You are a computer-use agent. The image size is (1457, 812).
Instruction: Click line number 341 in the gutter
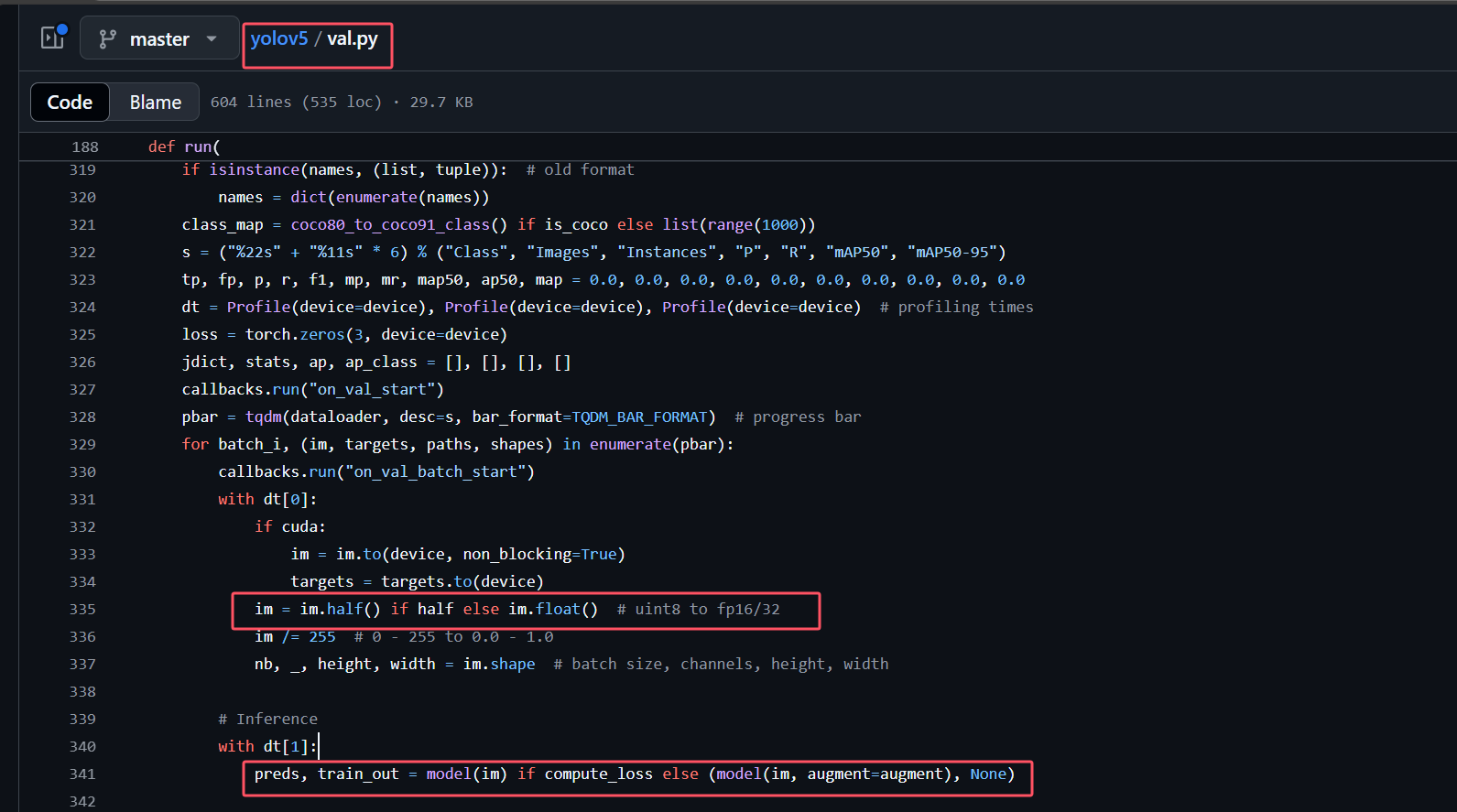82,774
